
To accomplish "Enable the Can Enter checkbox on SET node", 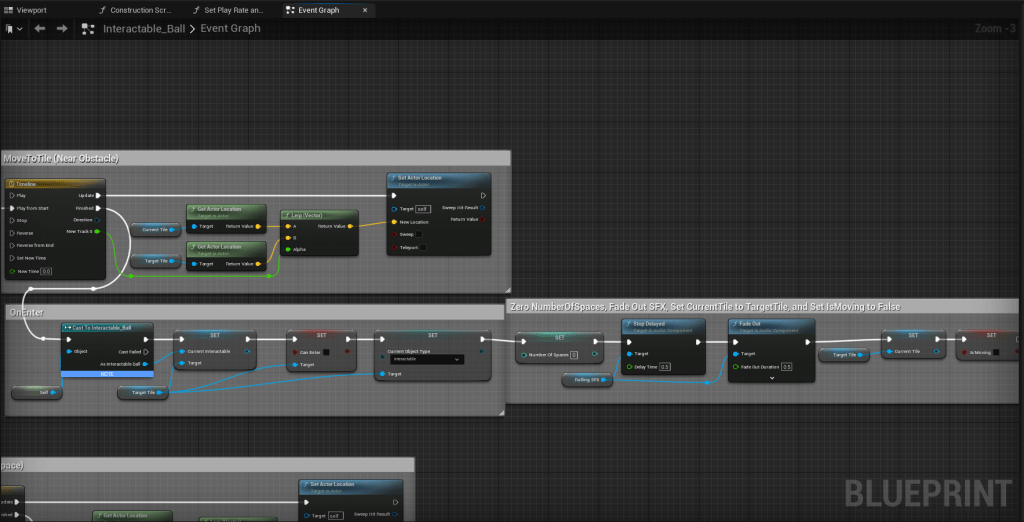I will point(327,351).
